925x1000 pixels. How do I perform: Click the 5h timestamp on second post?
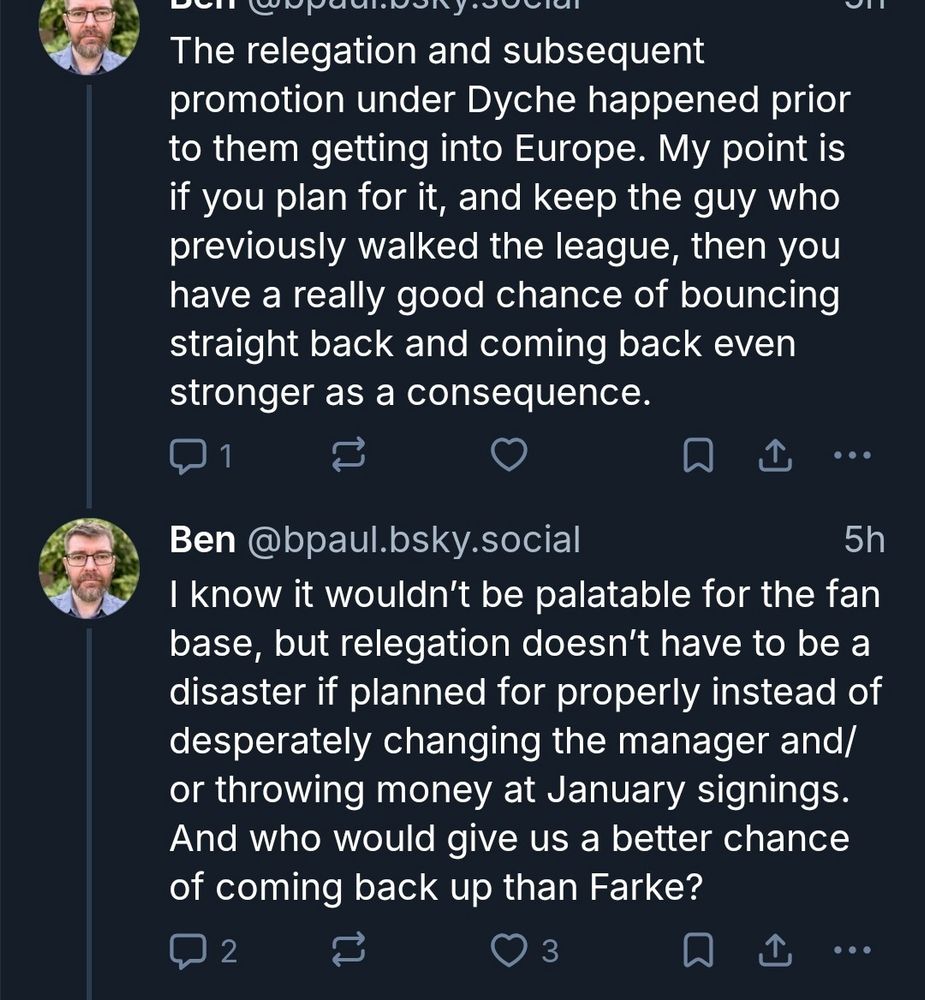864,541
